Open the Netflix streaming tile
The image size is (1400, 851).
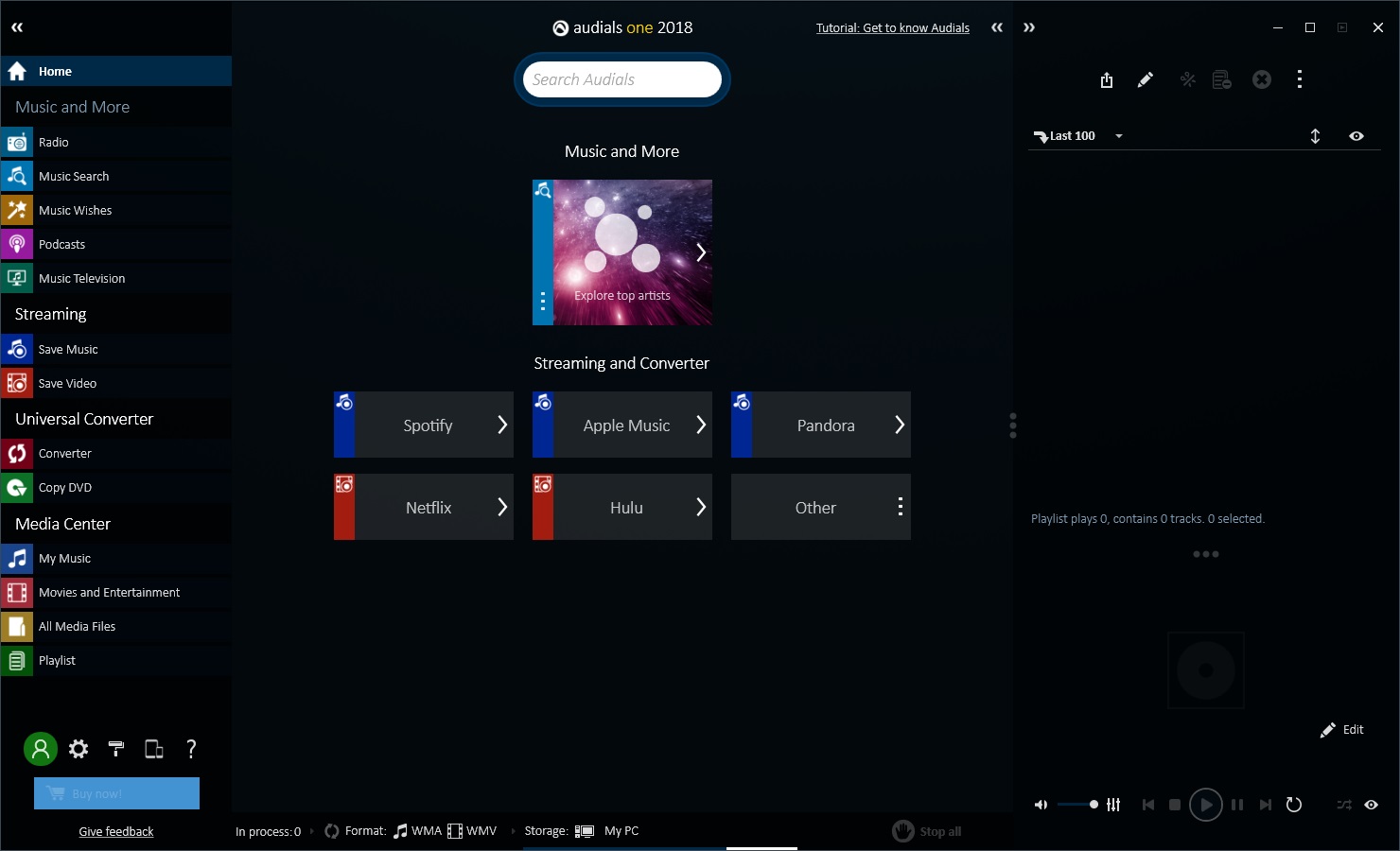point(424,508)
